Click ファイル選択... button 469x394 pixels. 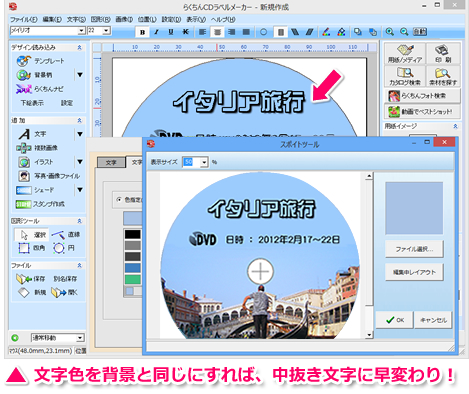pos(414,249)
